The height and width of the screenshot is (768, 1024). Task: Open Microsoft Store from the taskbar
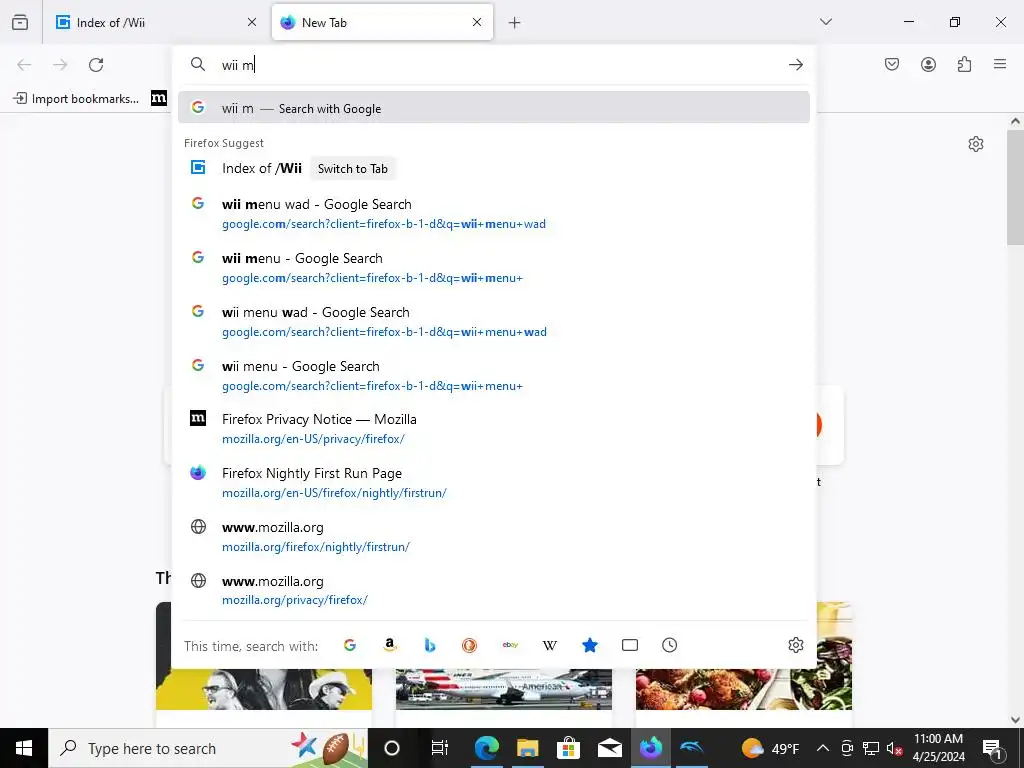[x=569, y=748]
